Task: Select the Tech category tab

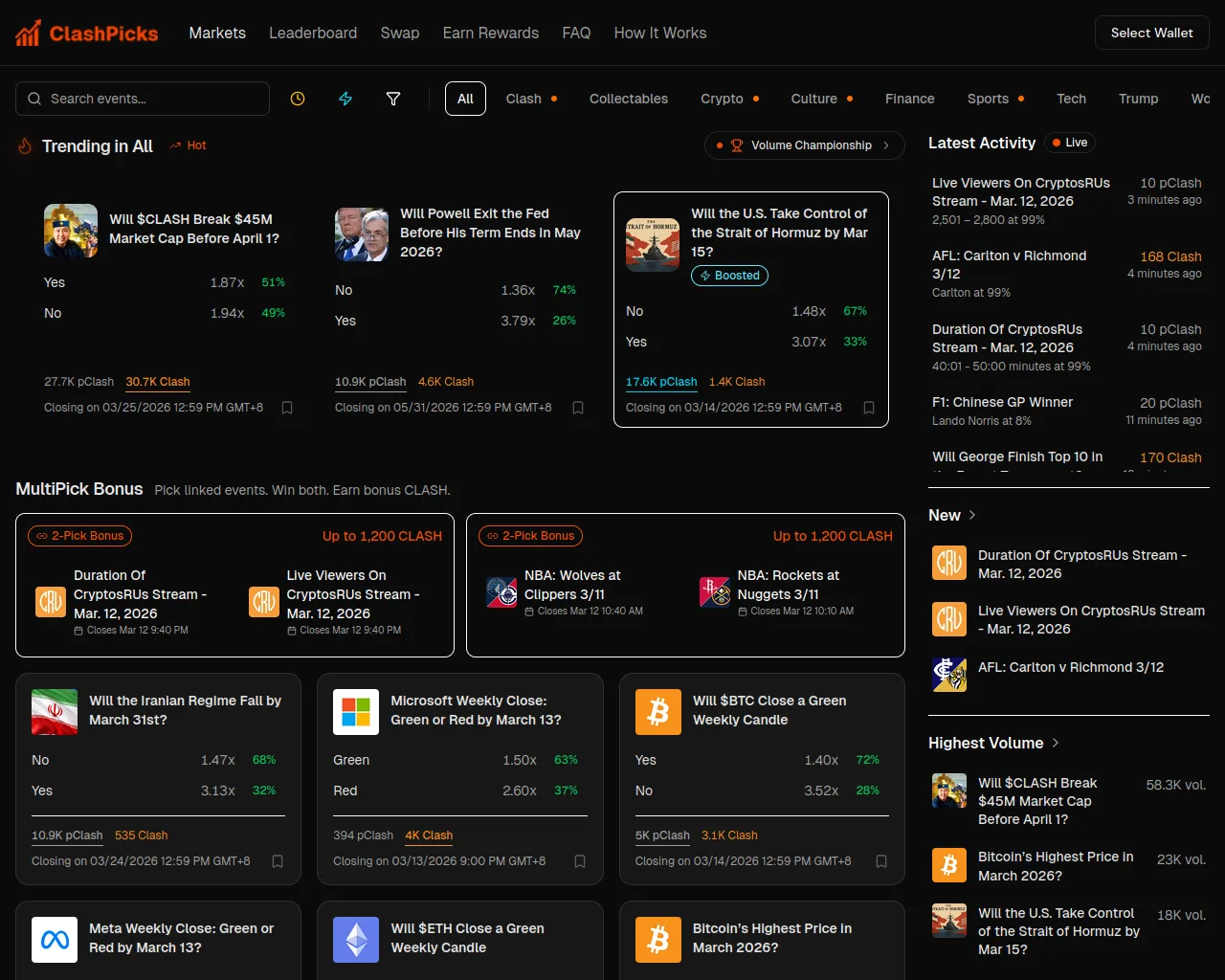Action: click(x=1071, y=99)
